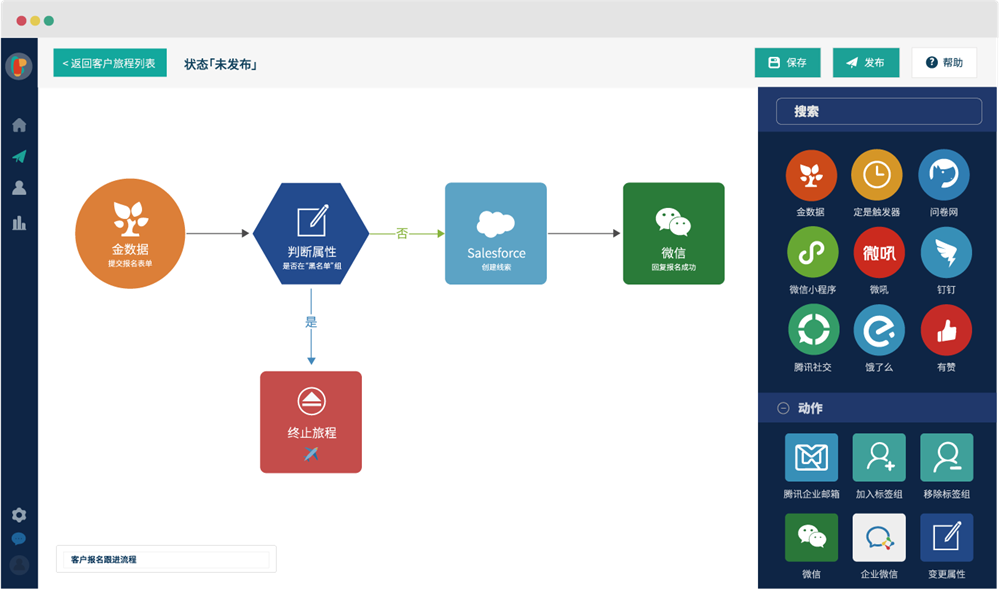
Task: Pick the 微信小程序 green icon
Action: [812, 253]
